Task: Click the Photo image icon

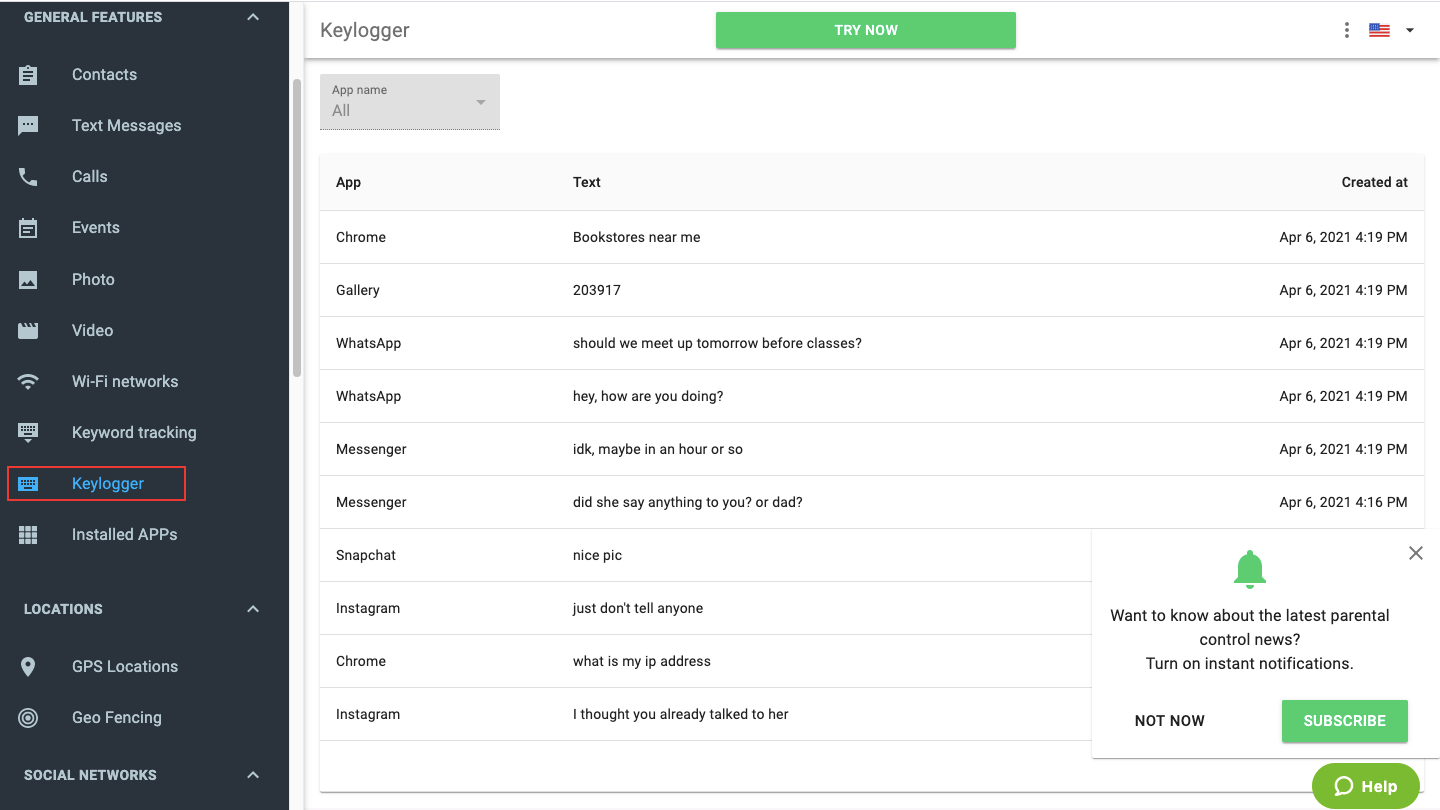Action: point(28,280)
